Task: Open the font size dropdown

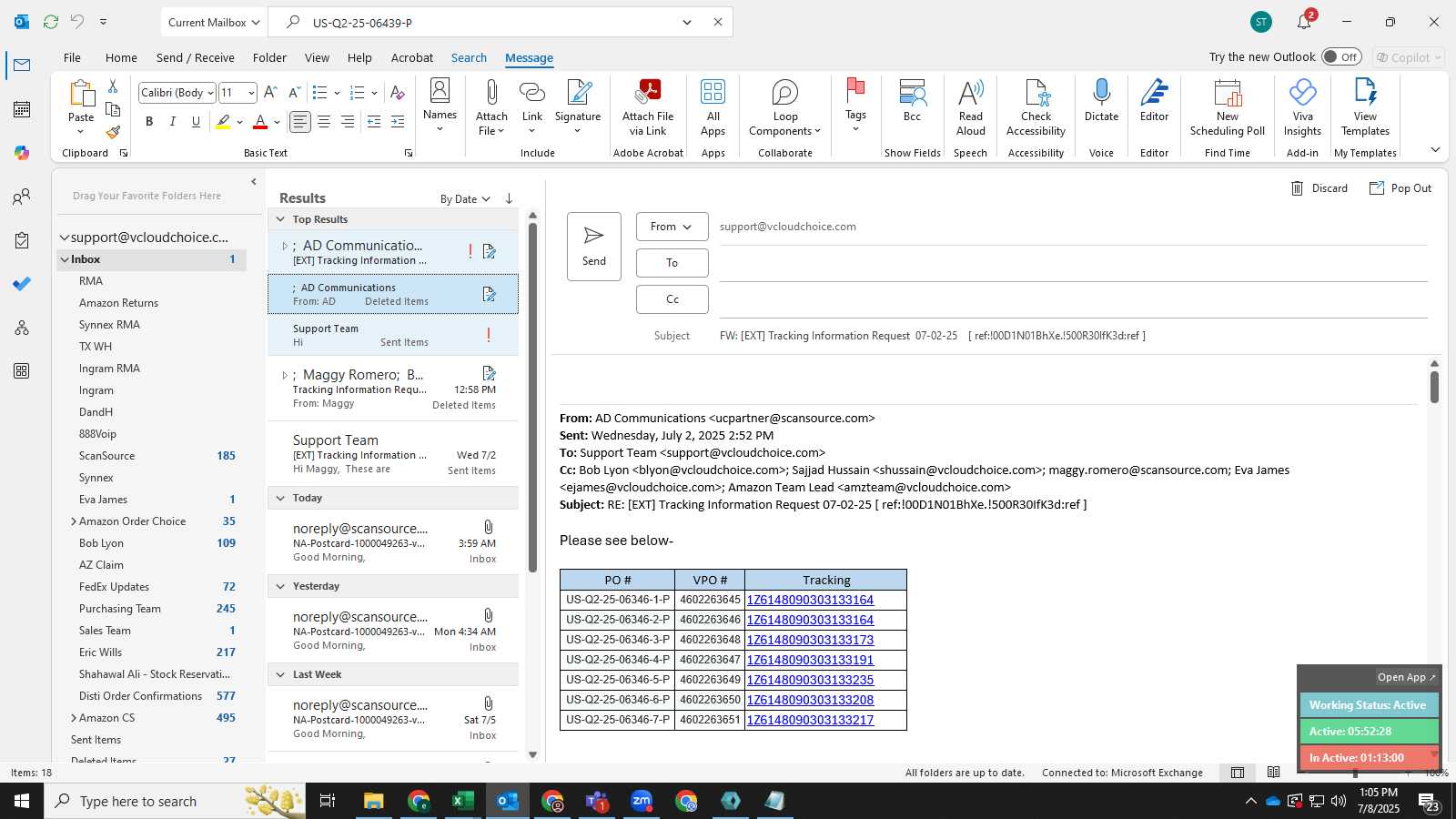Action: click(x=251, y=93)
